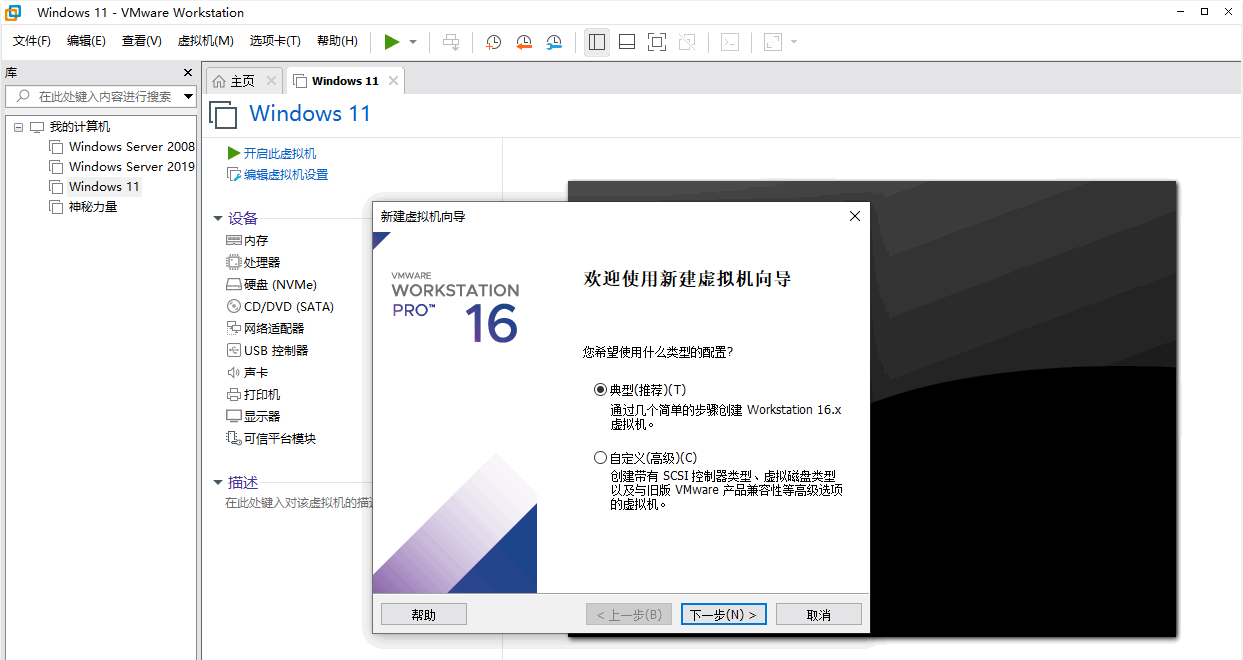
Task: Open the power button dropdown arrow
Action: pos(413,42)
